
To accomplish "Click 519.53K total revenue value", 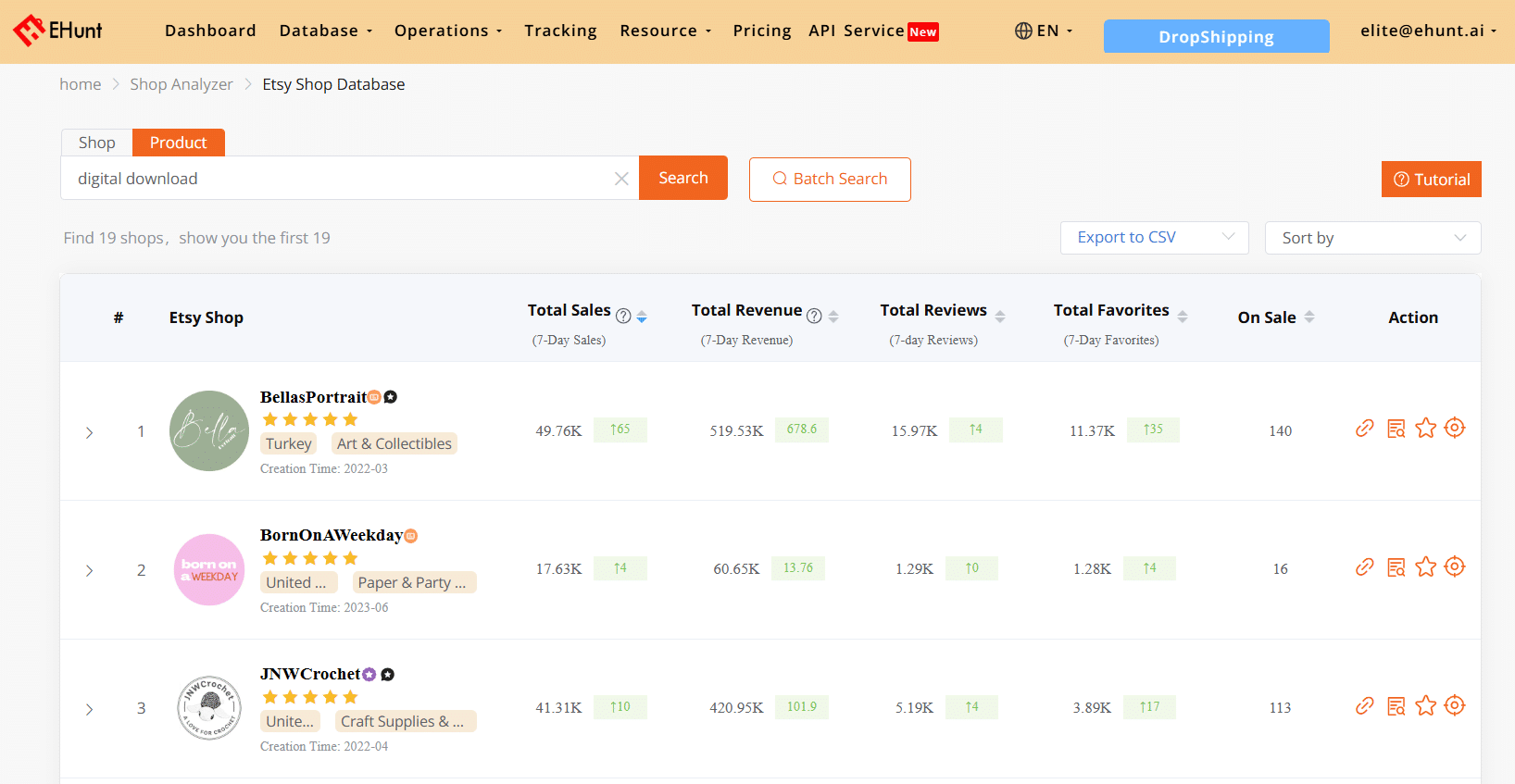I will (x=737, y=430).
